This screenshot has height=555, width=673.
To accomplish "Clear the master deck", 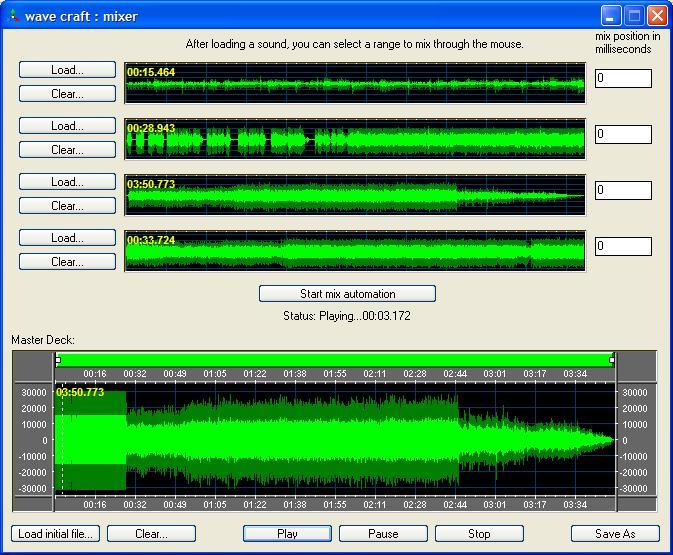I will [151, 534].
